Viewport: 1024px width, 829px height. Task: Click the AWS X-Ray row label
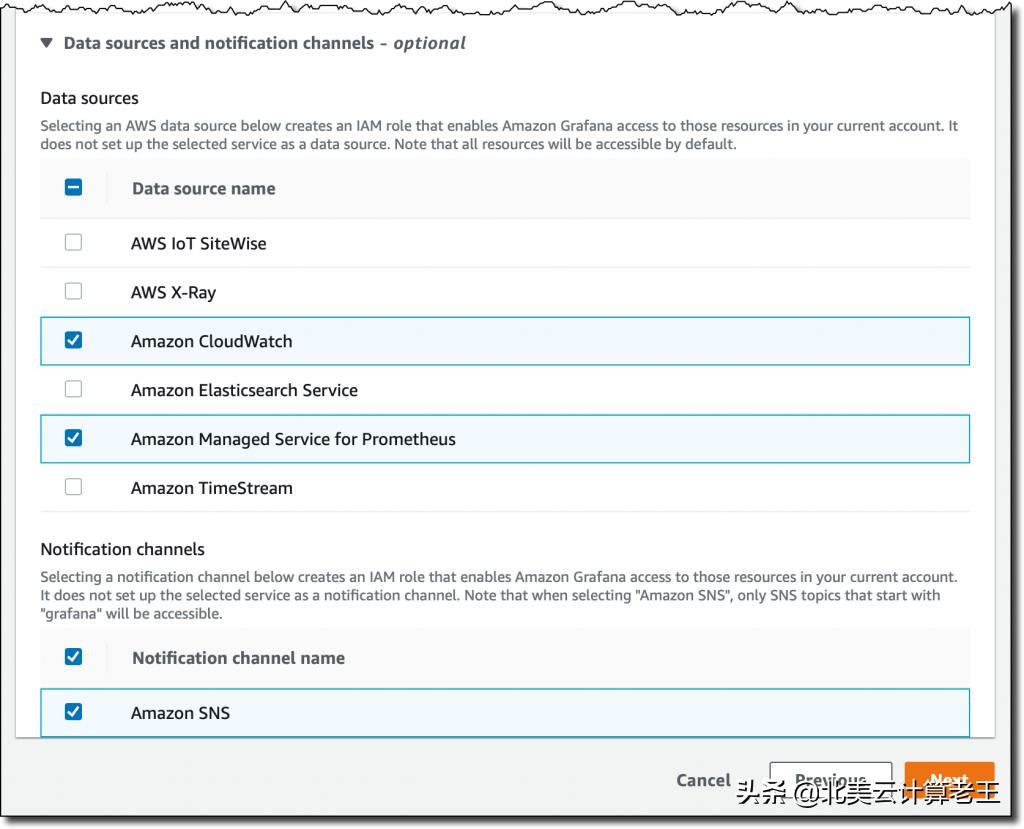pyautogui.click(x=173, y=293)
